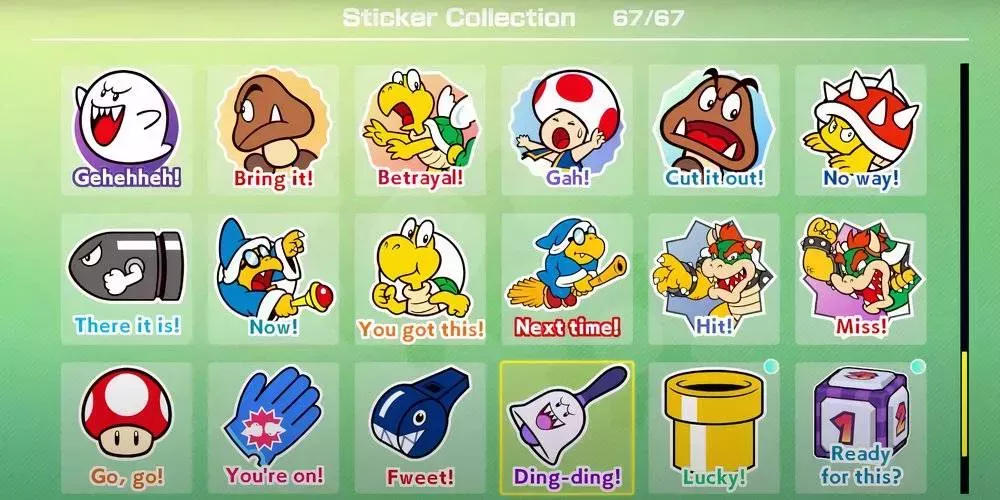Choose the Bowser "Hit!" sticker

point(714,279)
